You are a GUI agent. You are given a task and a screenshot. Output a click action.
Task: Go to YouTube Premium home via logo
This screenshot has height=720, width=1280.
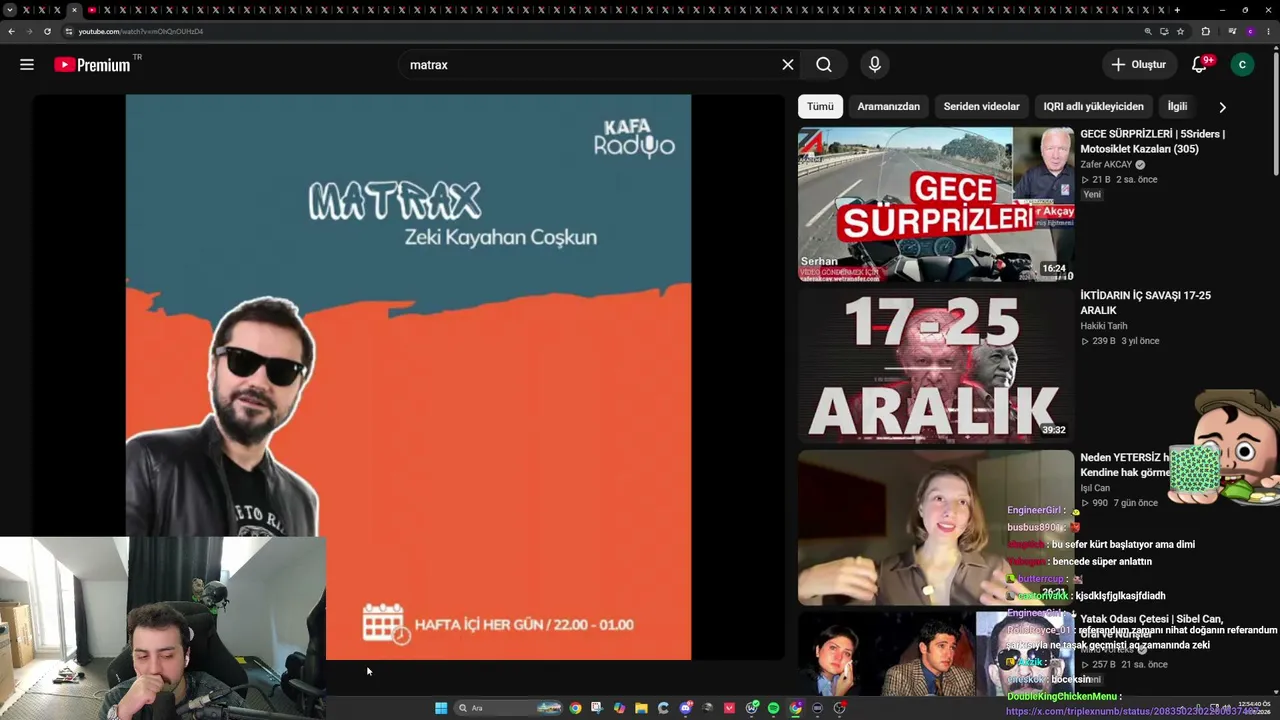pos(92,65)
